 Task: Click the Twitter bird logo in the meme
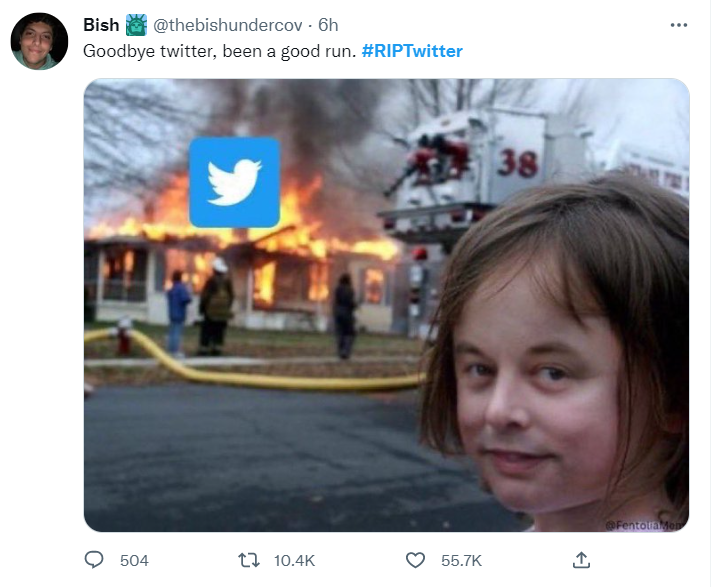click(x=234, y=182)
